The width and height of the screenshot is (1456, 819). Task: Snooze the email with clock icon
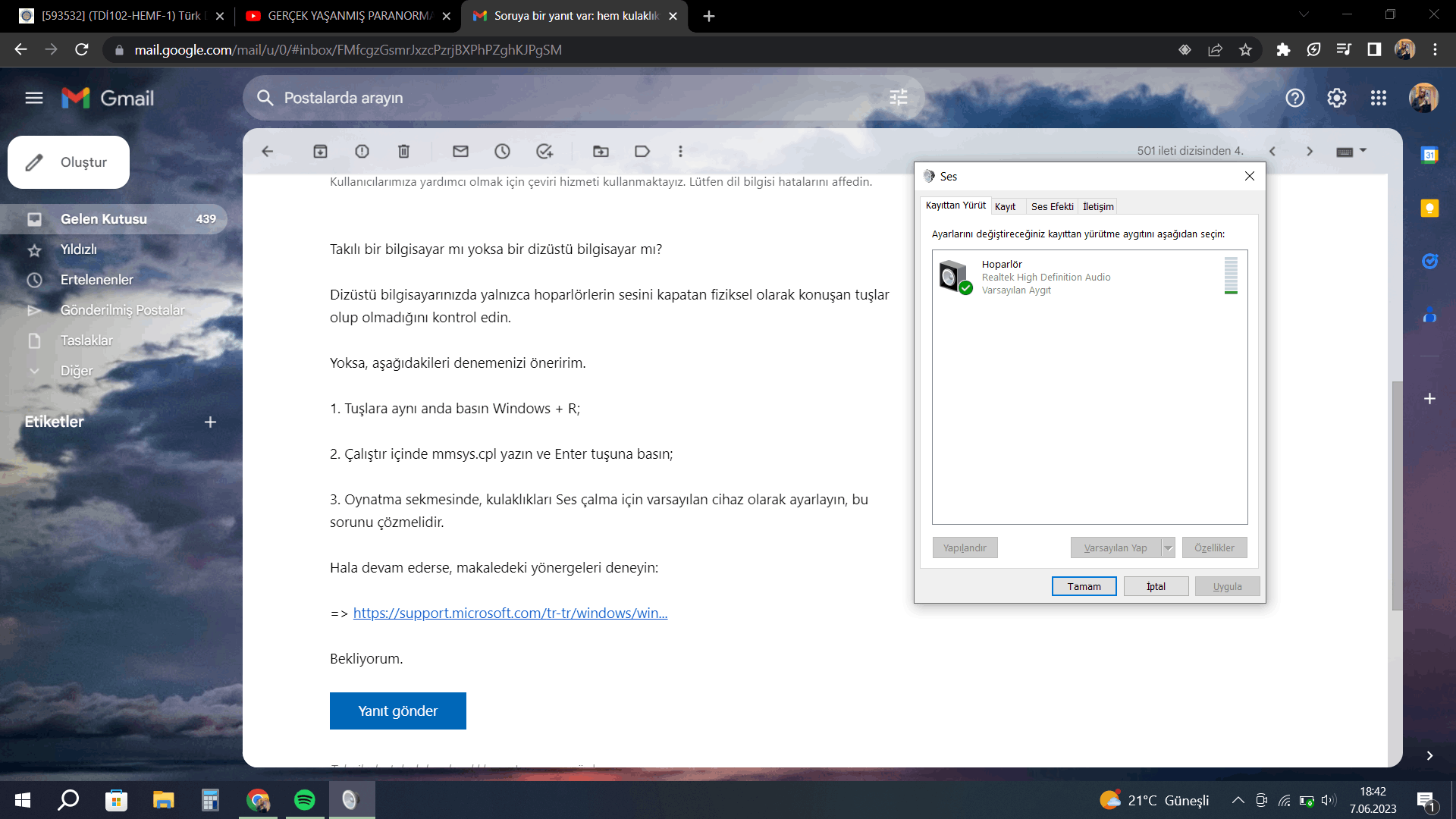[502, 152]
